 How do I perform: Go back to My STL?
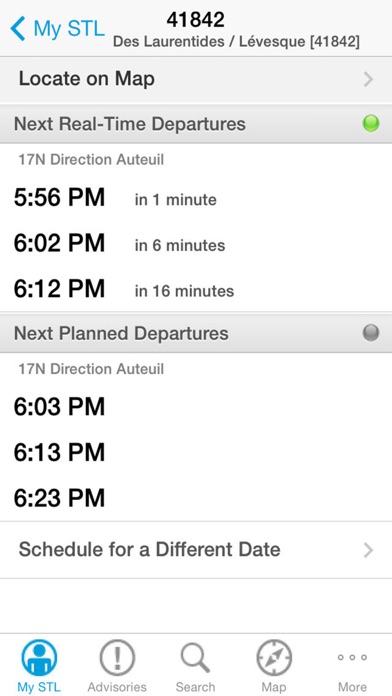tap(58, 28)
